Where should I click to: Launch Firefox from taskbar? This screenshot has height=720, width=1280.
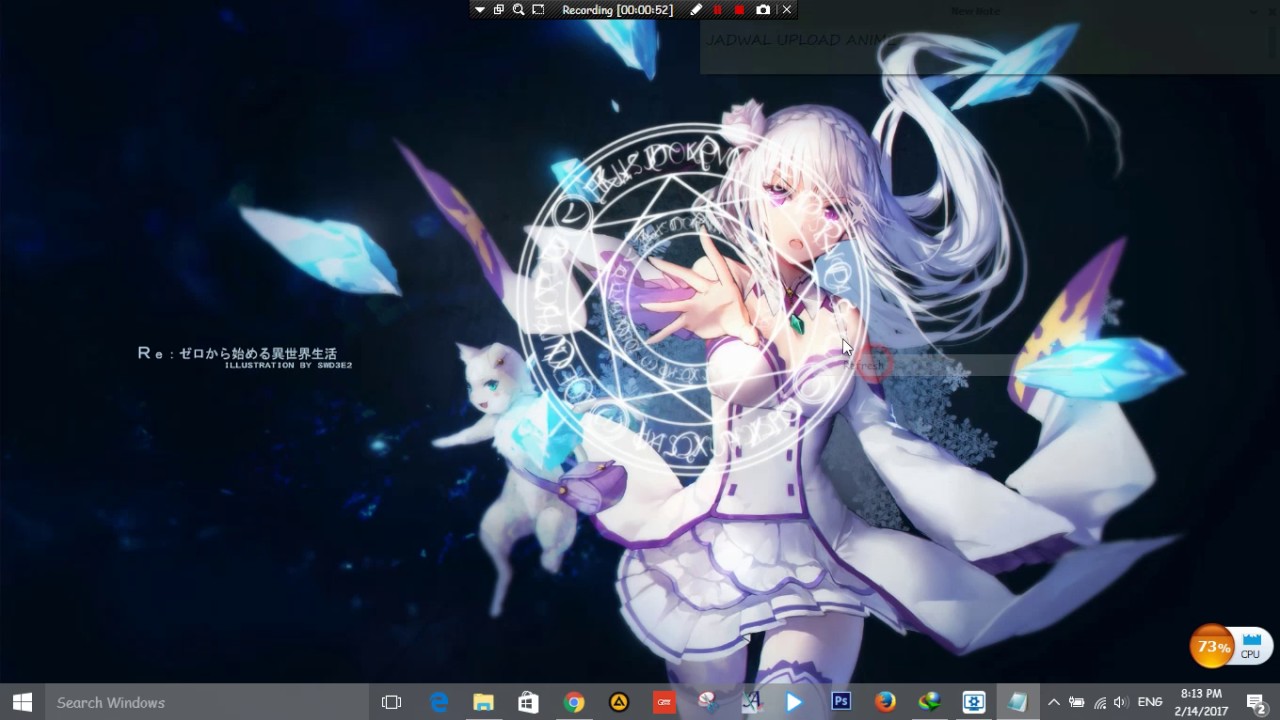(885, 702)
